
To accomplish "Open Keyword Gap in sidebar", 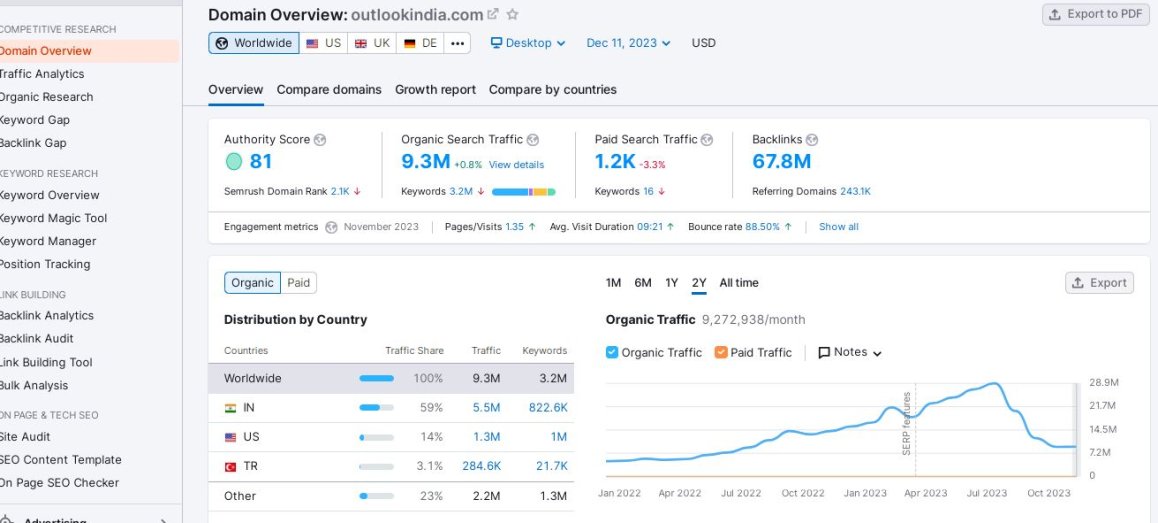I will [35, 120].
